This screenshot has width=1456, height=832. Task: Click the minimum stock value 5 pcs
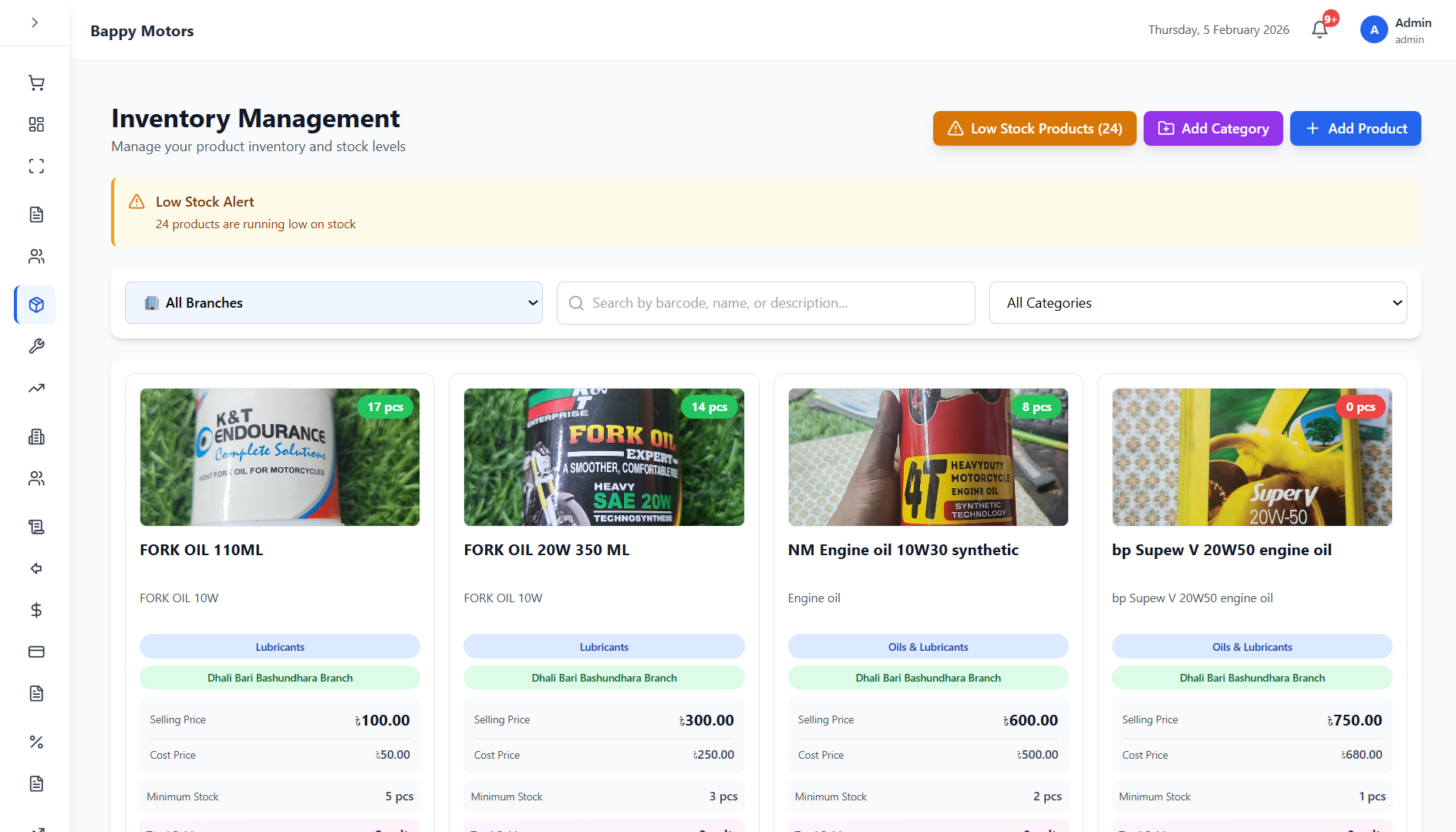coord(399,797)
